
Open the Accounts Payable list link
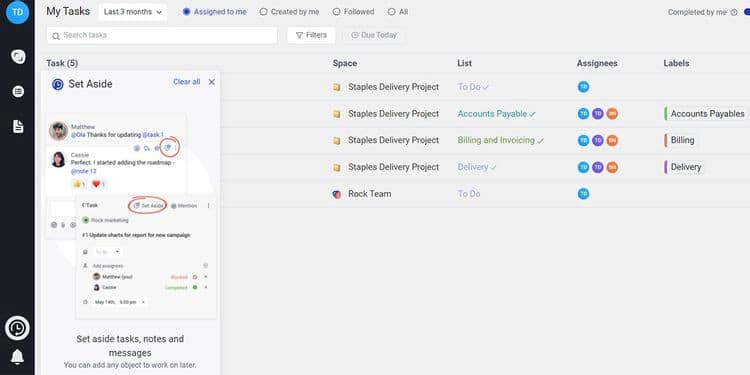[x=492, y=114]
